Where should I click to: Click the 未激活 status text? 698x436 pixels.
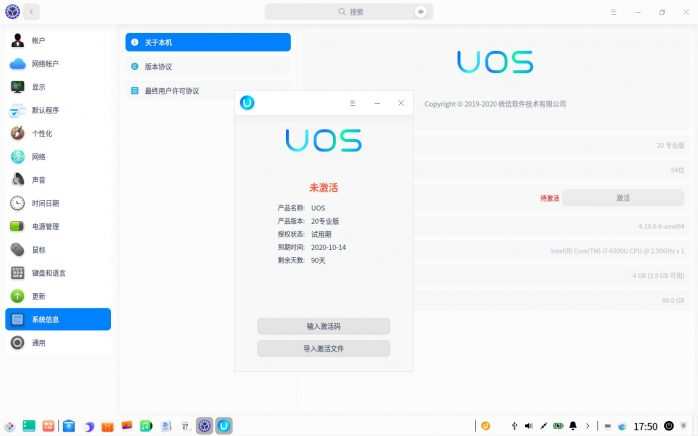[324, 187]
